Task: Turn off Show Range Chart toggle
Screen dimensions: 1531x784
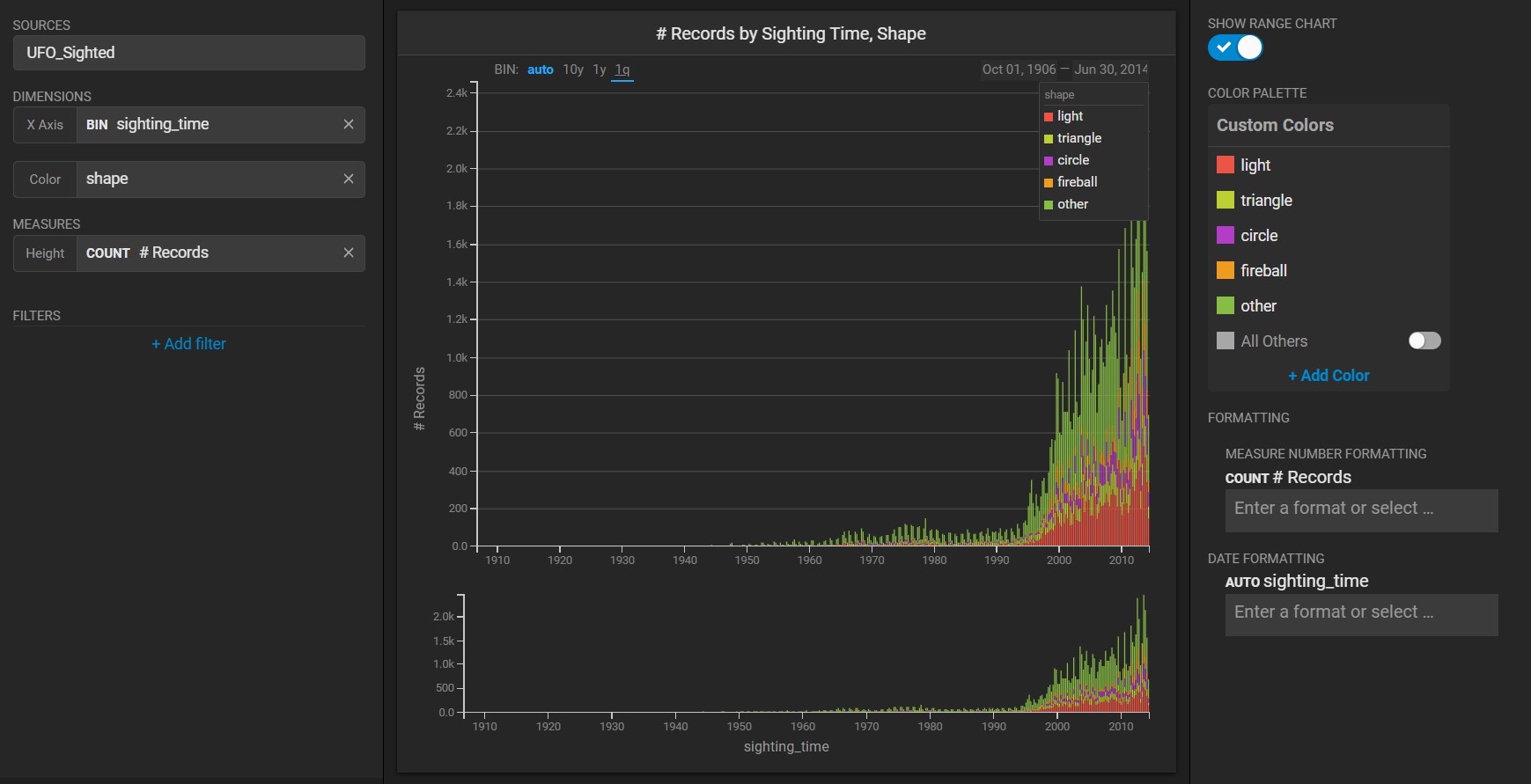Action: click(x=1234, y=48)
